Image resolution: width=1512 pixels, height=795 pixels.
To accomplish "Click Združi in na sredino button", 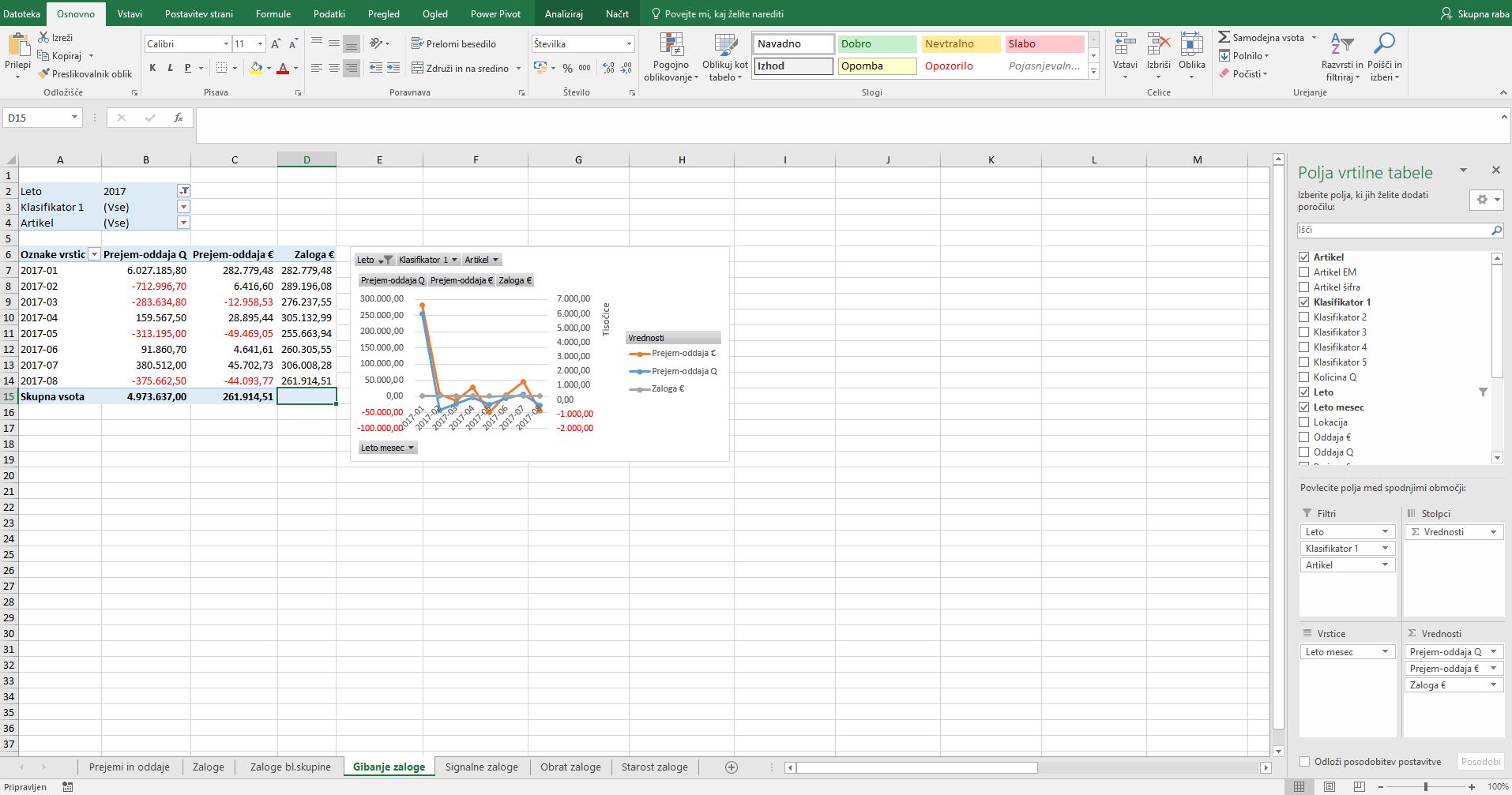I will tap(466, 68).
